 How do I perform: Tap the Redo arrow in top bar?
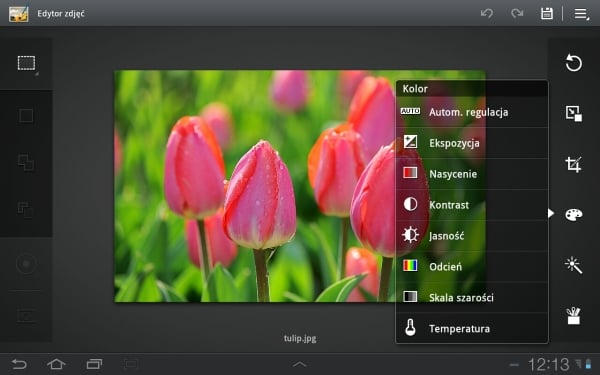[x=517, y=13]
